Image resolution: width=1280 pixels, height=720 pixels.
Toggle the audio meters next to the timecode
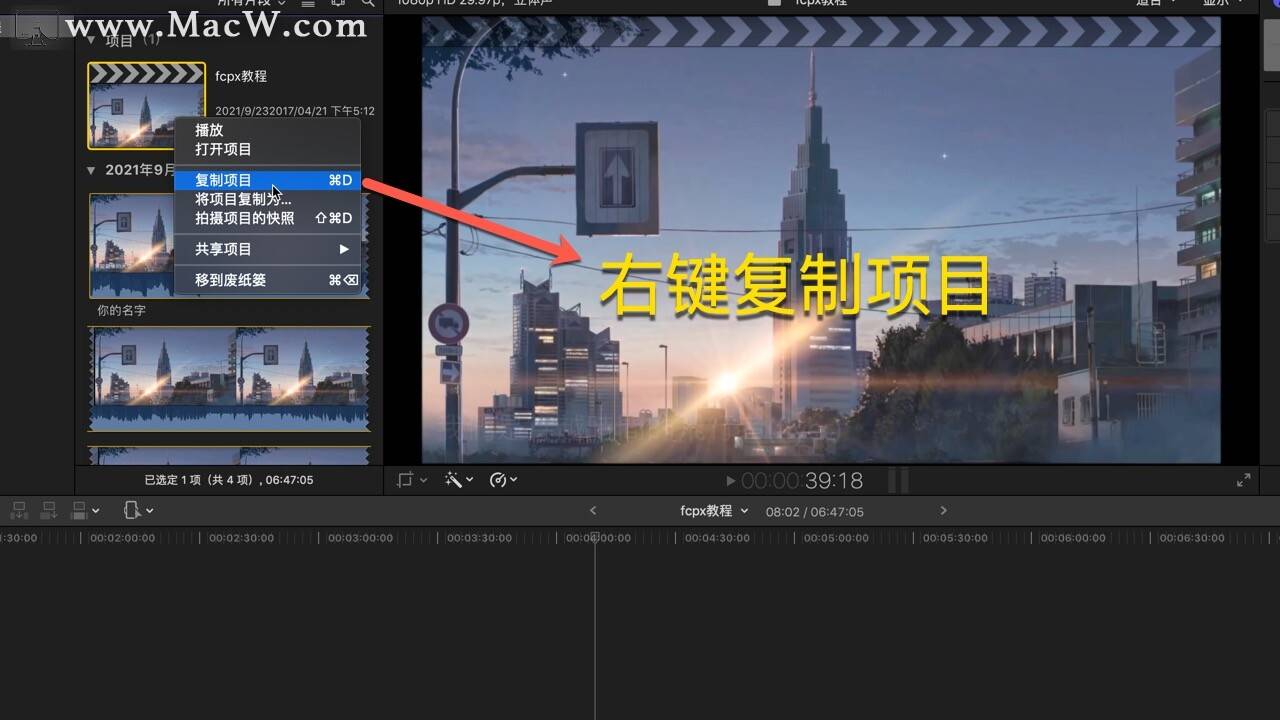899,481
